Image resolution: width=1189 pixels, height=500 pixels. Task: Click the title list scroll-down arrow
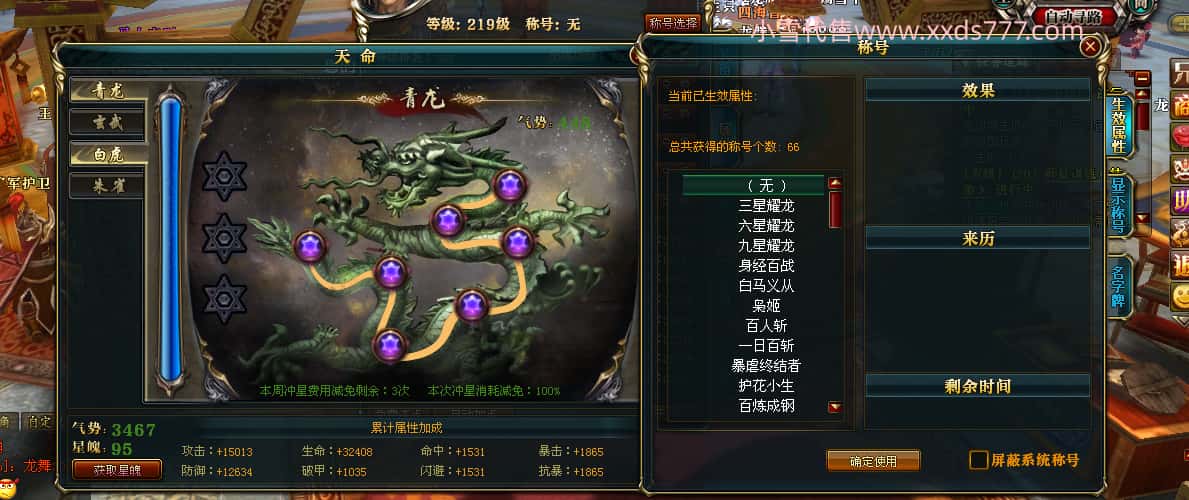point(835,407)
